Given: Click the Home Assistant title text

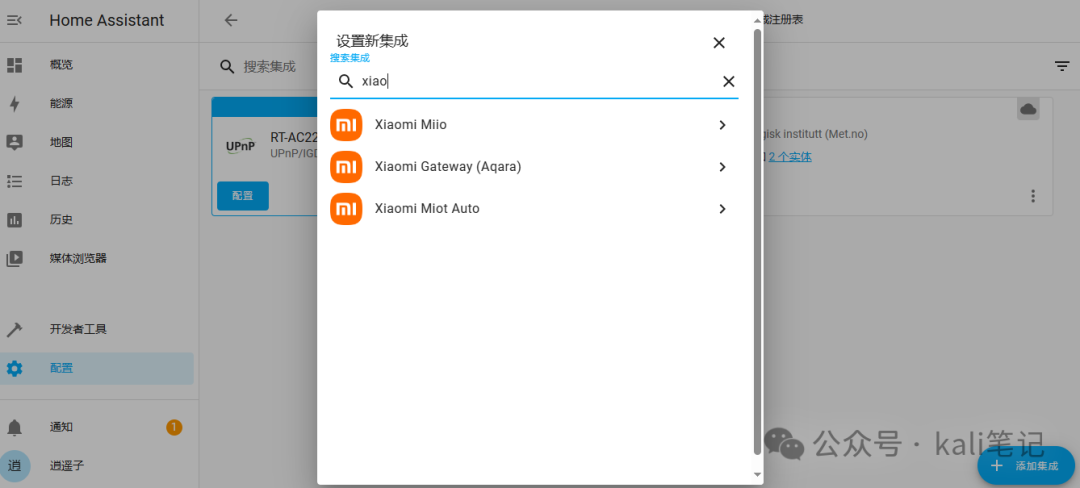Looking at the screenshot, I should tap(107, 21).
